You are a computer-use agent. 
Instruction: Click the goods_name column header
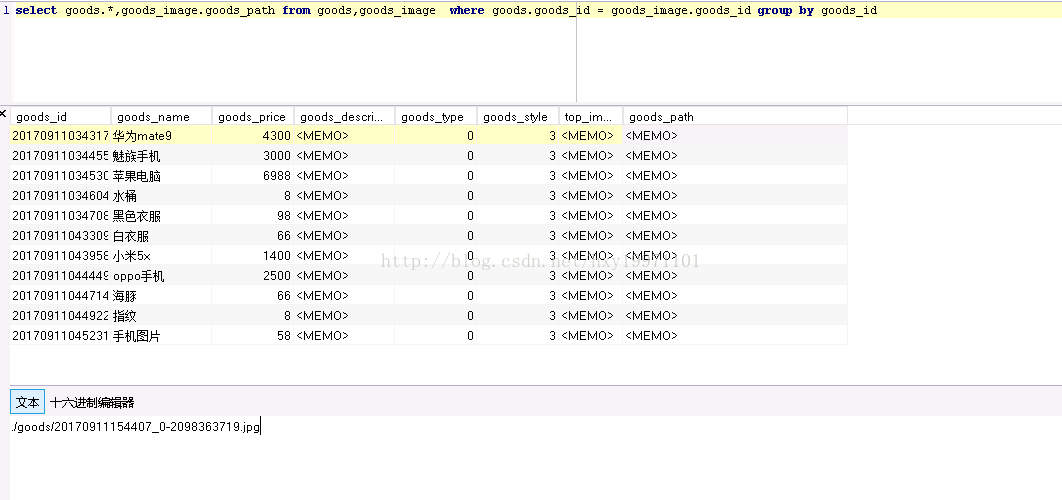(153, 117)
